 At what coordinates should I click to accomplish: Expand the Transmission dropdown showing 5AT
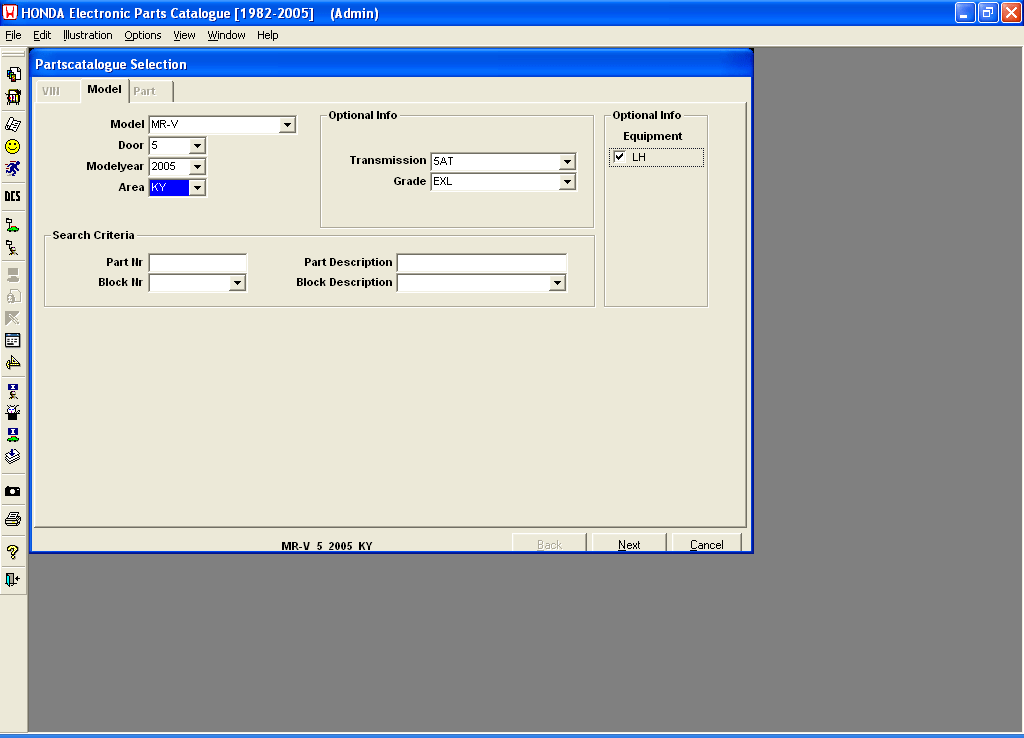pos(567,161)
